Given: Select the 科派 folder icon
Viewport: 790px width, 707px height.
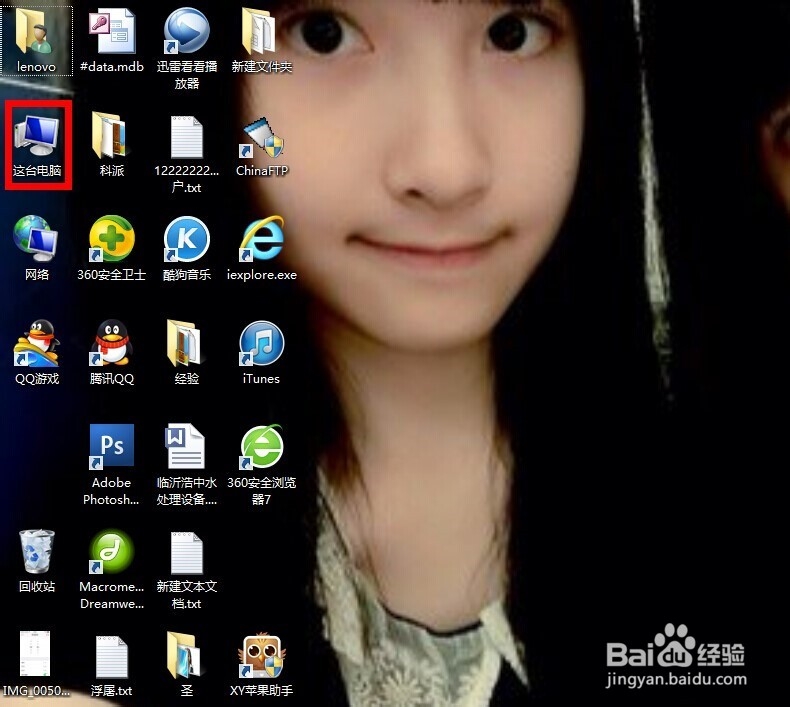Looking at the screenshot, I should point(110,135).
